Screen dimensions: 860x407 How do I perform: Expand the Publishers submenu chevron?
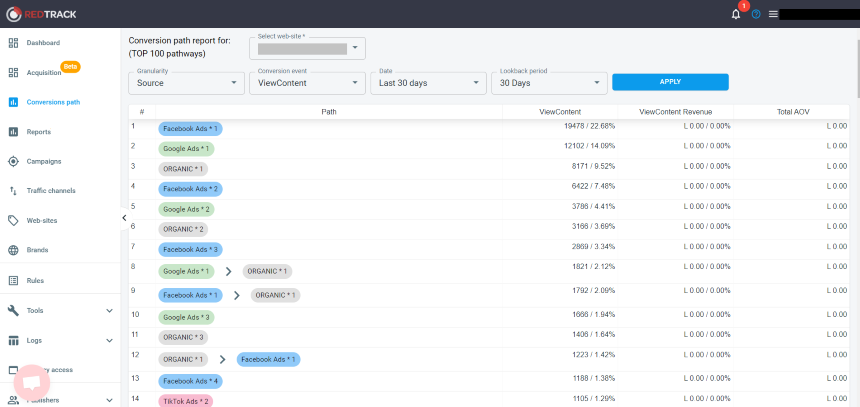point(109,400)
